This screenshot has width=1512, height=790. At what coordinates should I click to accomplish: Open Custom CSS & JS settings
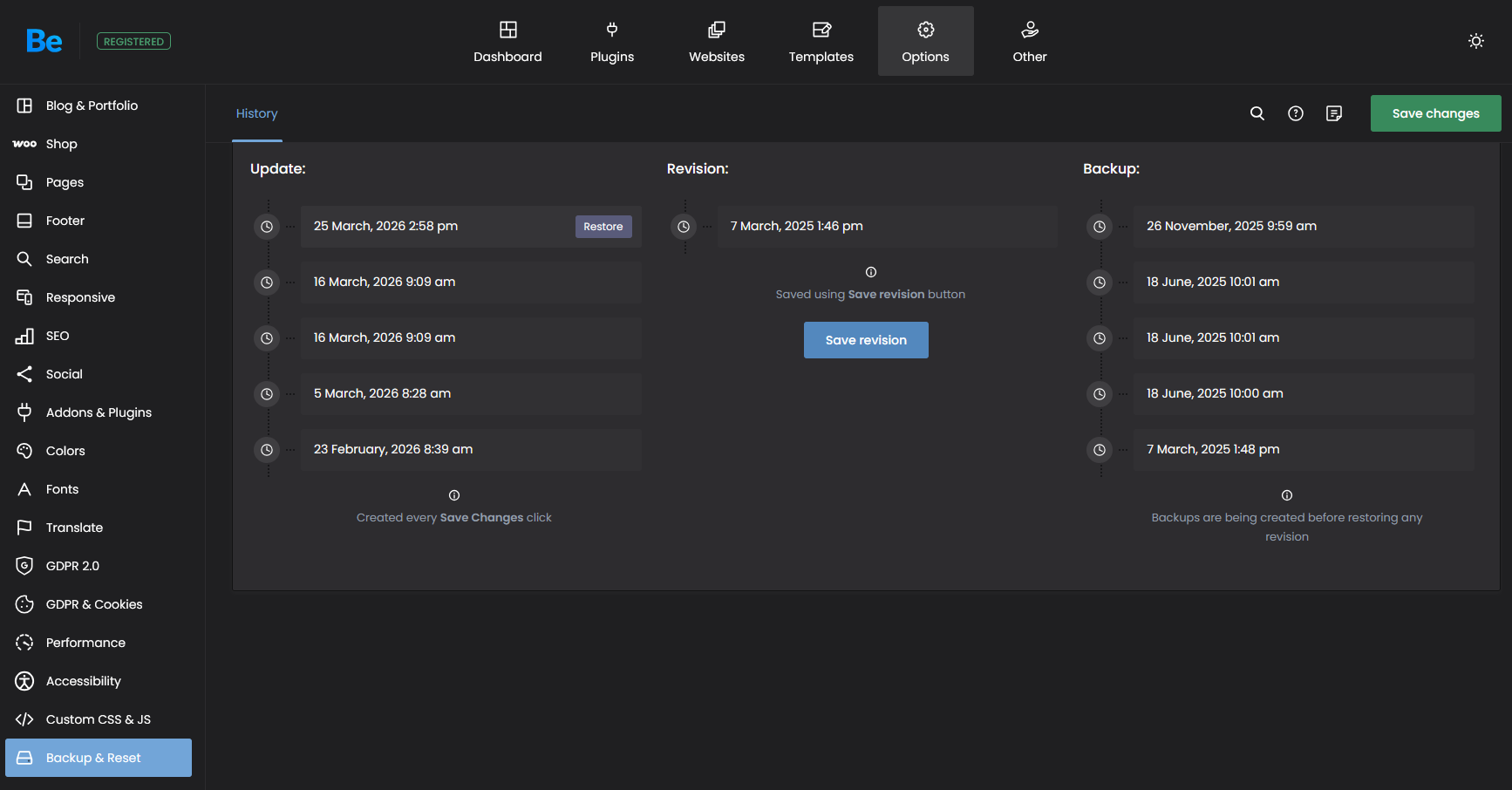coord(98,719)
